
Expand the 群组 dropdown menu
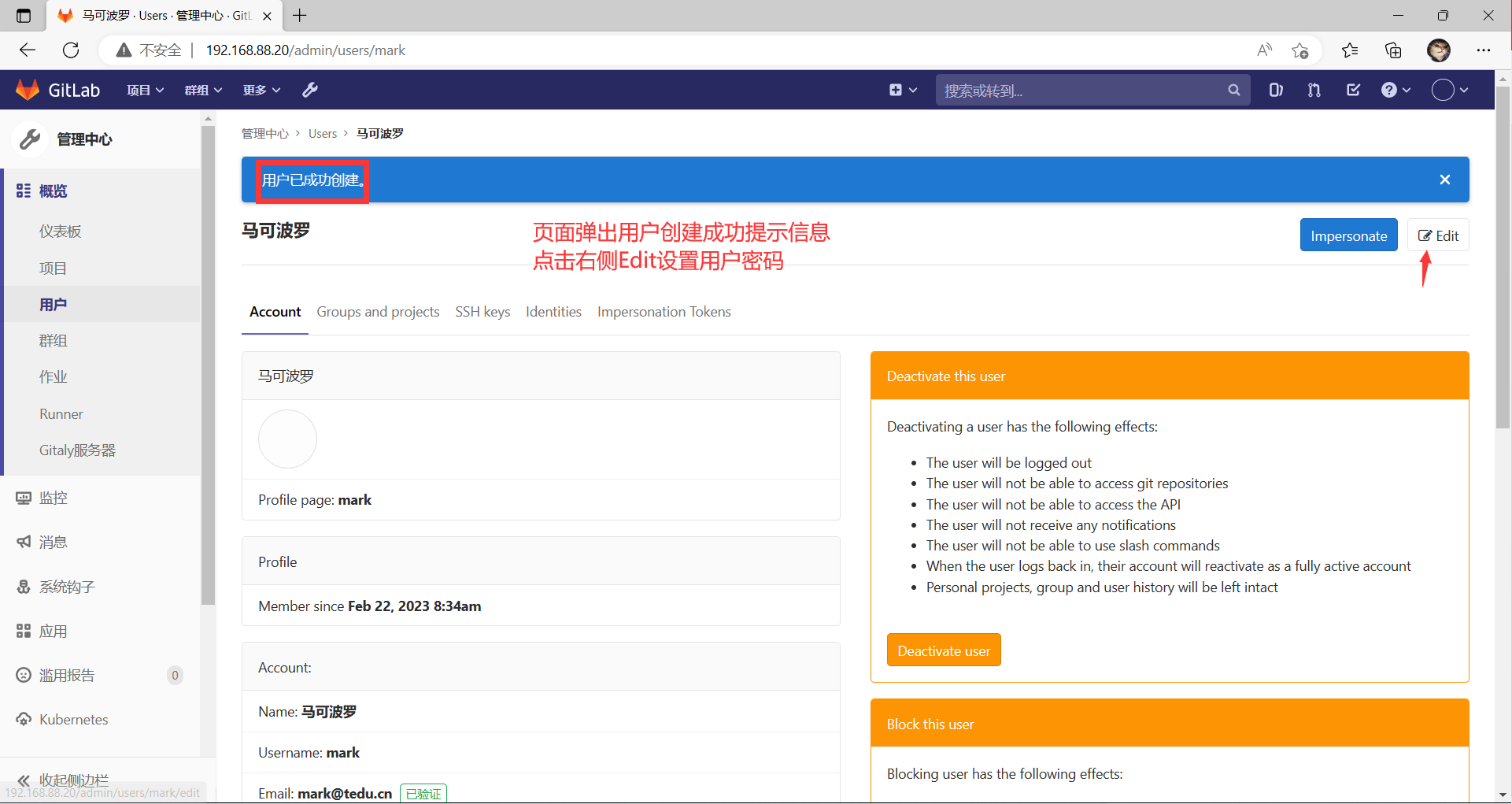203,90
